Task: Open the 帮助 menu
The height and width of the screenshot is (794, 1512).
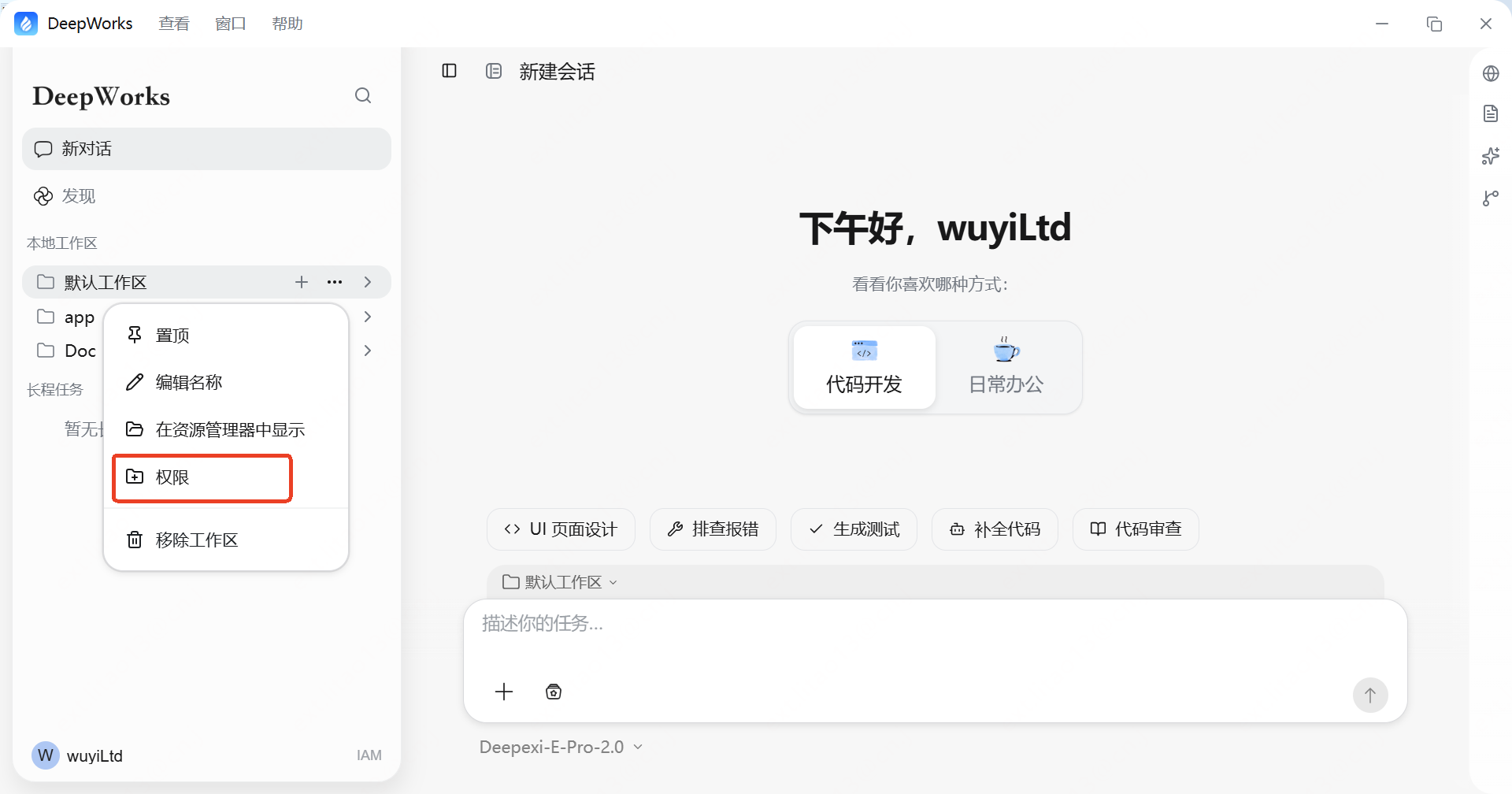Action: point(287,24)
